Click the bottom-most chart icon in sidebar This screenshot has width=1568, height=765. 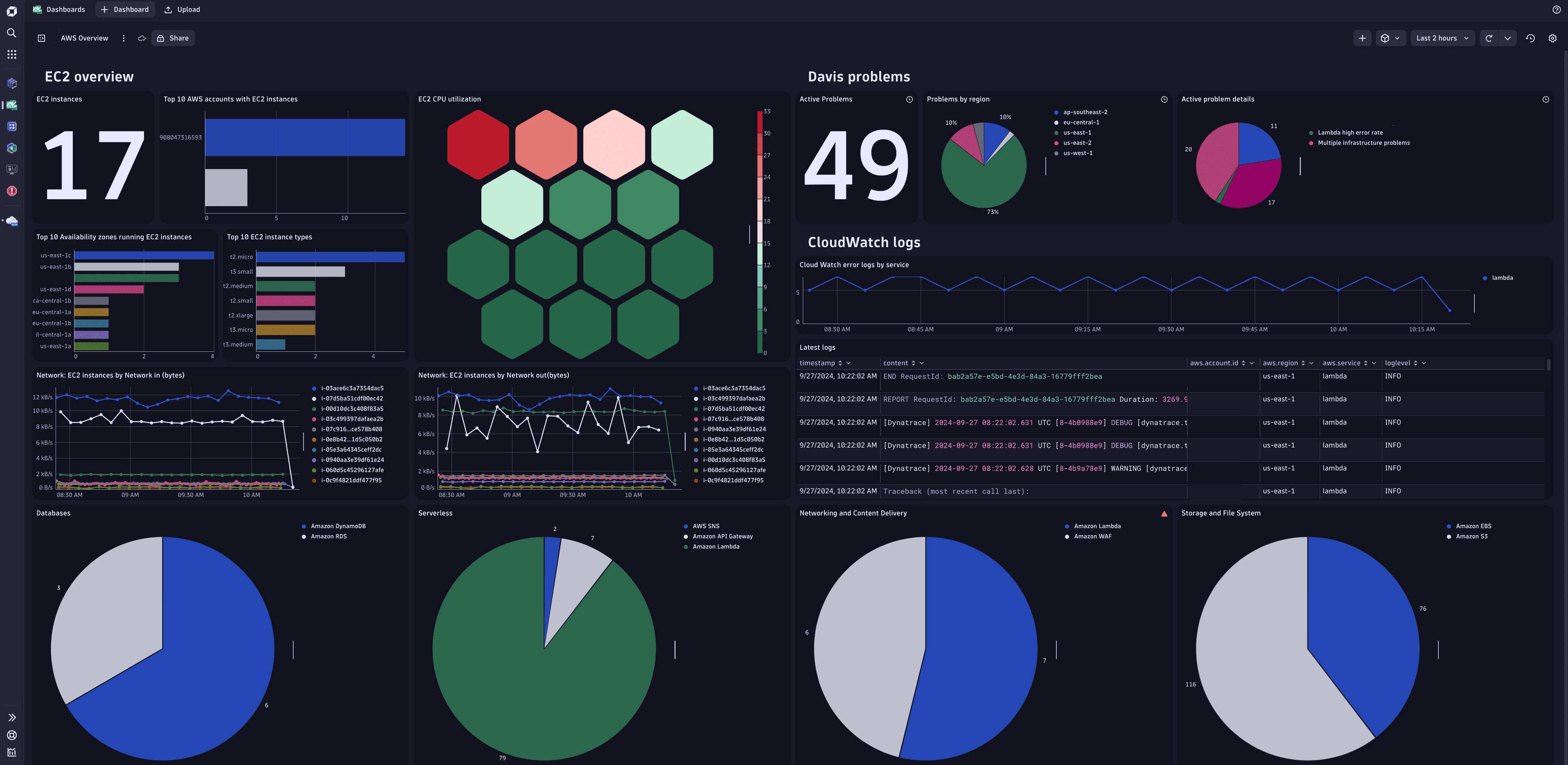(11, 752)
